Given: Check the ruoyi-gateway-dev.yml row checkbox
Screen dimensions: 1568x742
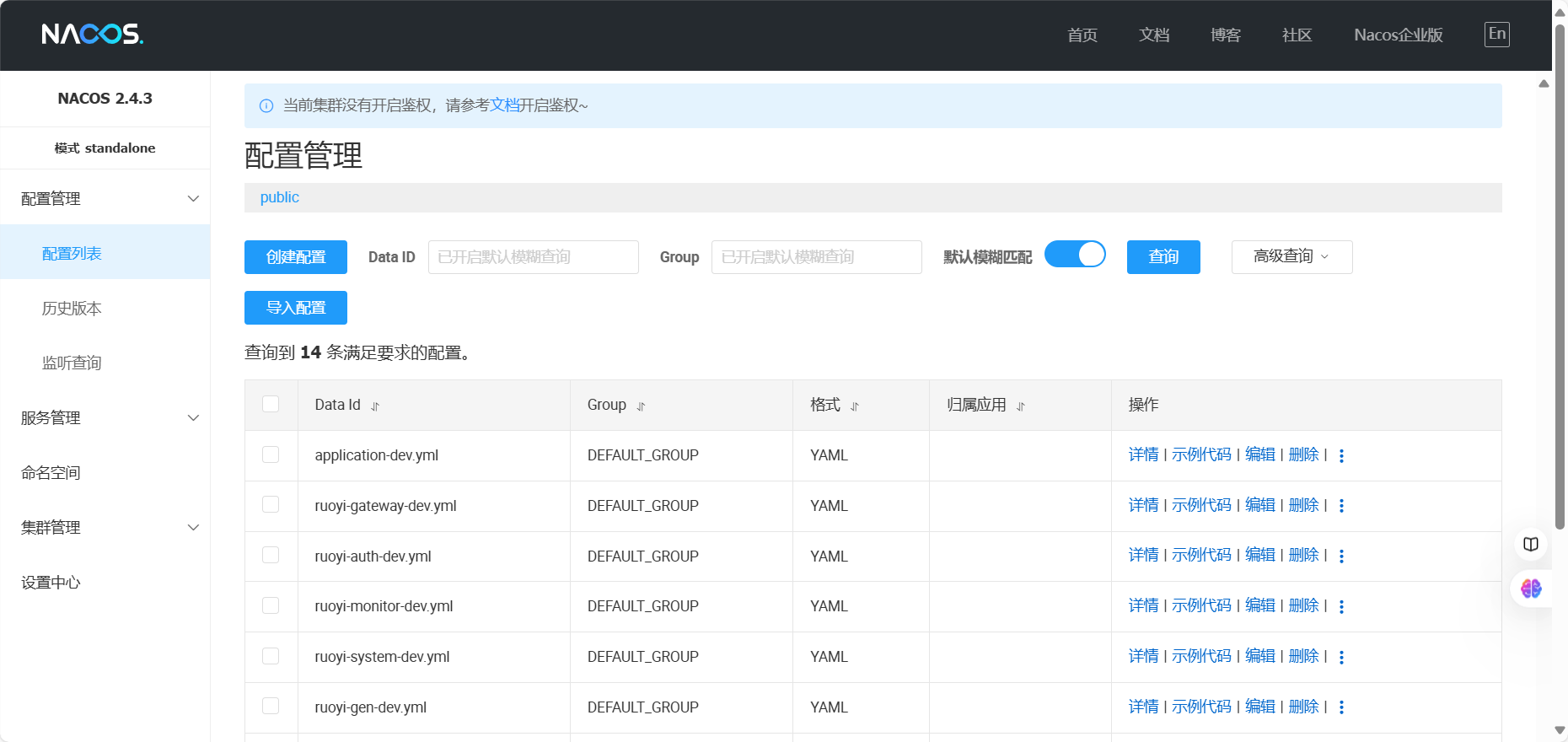Looking at the screenshot, I should (271, 504).
